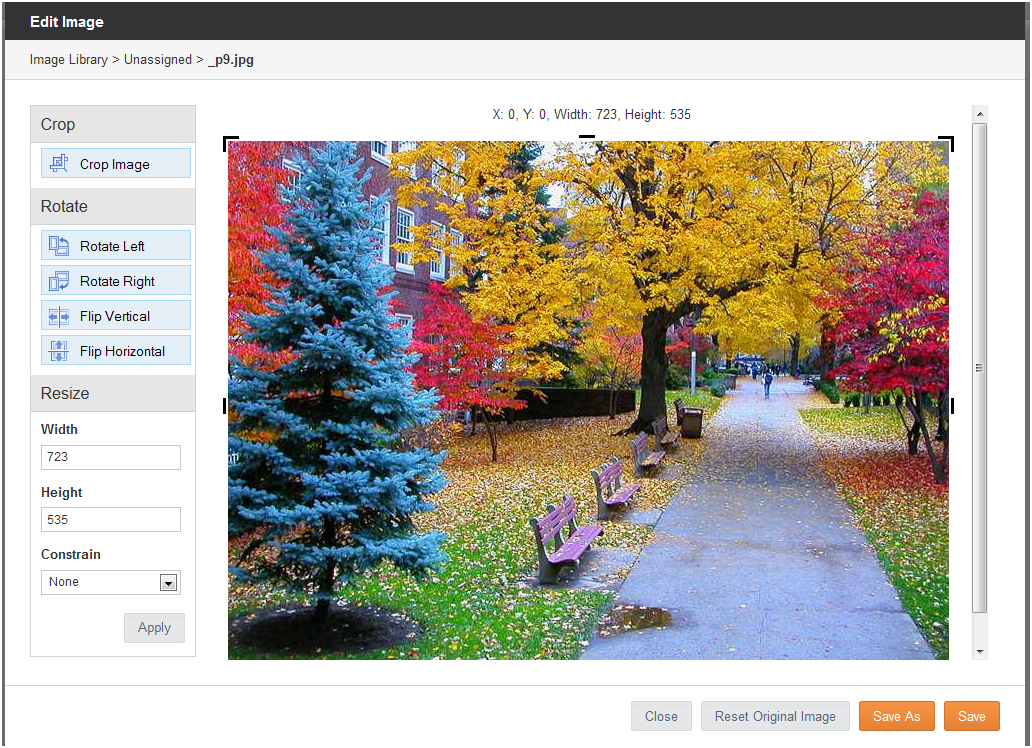The width and height of the screenshot is (1032, 748).
Task: Click the Height input field
Action: (x=111, y=520)
